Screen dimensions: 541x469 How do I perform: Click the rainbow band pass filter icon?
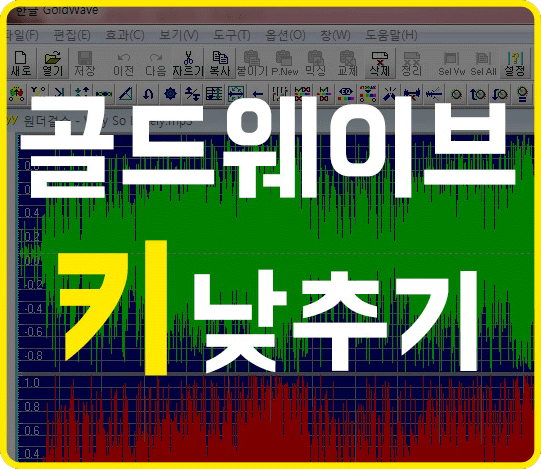(302, 94)
